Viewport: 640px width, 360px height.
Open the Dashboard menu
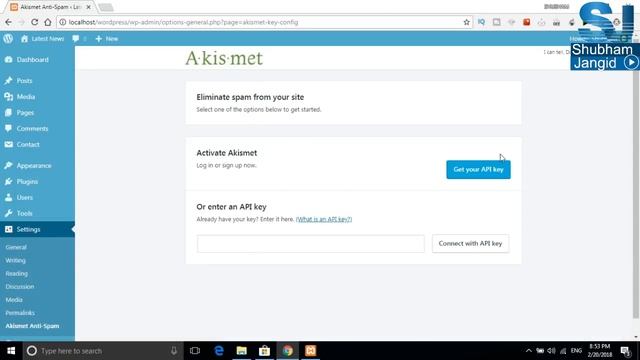pos(33,60)
